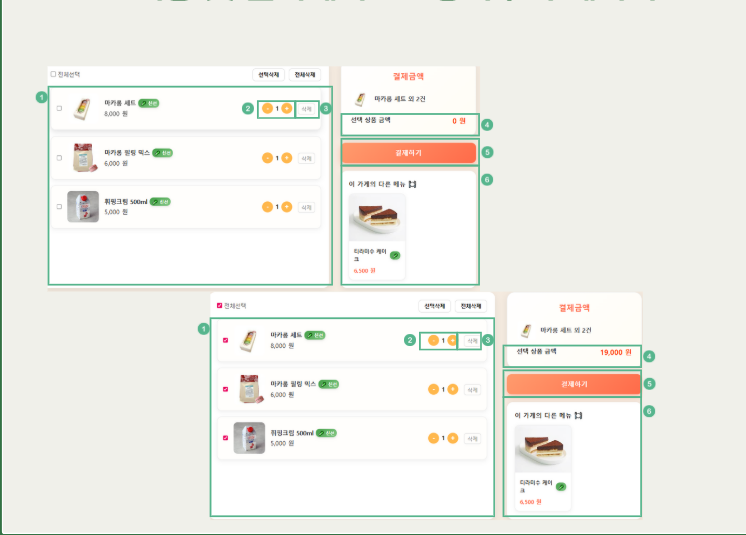The height and width of the screenshot is (535, 746).
Task: Tick the unchecked 마카롱 세트 checkbox
Action: 59,108
